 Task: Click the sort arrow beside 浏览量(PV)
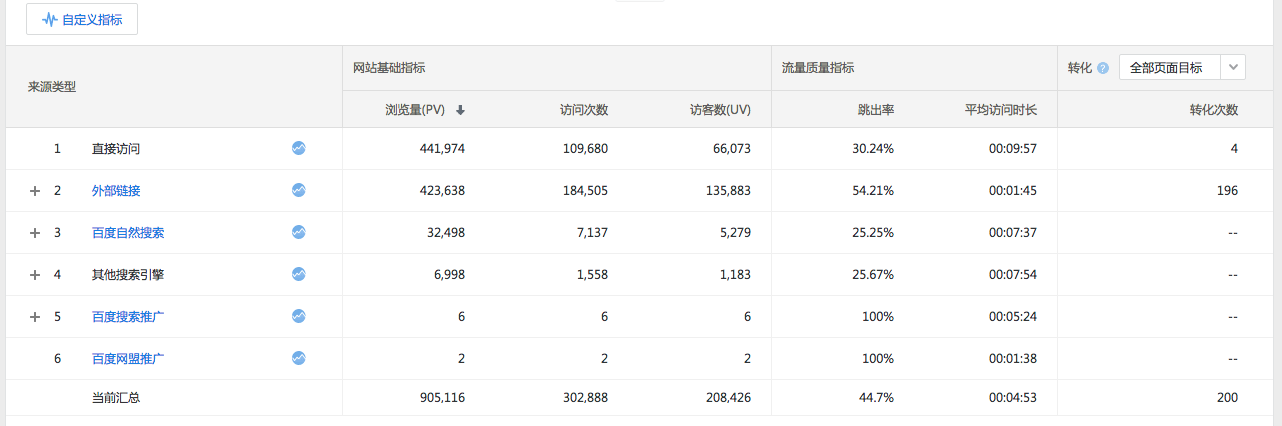click(460, 110)
